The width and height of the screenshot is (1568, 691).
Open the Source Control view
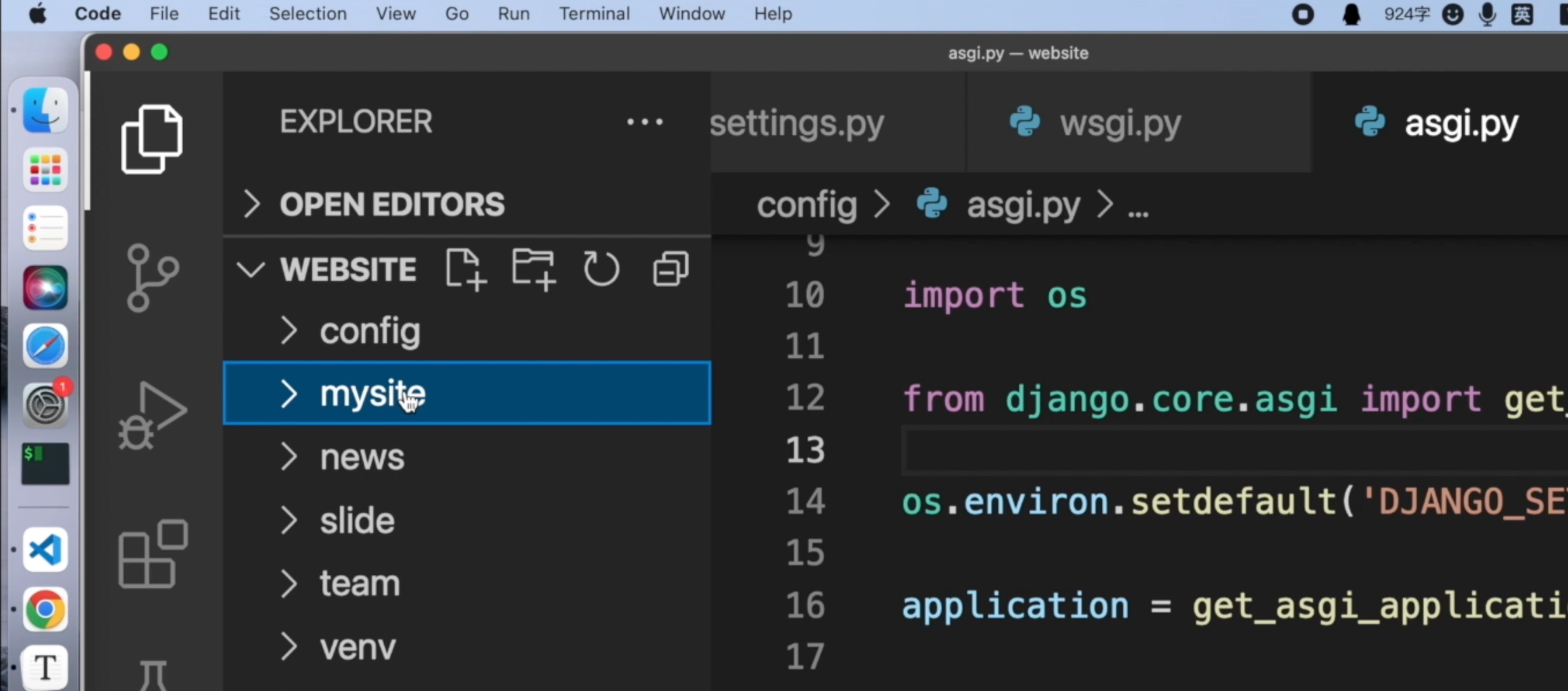(152, 278)
